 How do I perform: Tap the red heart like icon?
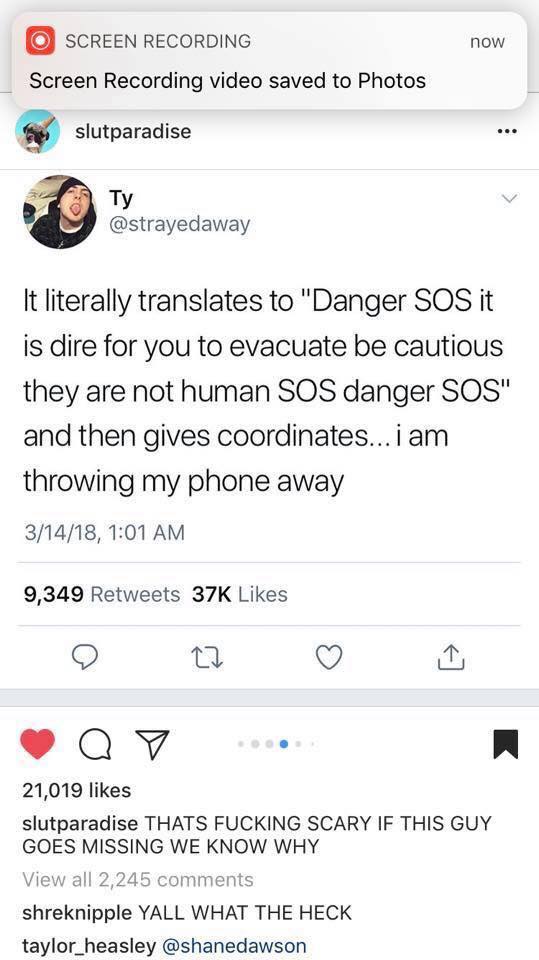pyautogui.click(x=37, y=744)
